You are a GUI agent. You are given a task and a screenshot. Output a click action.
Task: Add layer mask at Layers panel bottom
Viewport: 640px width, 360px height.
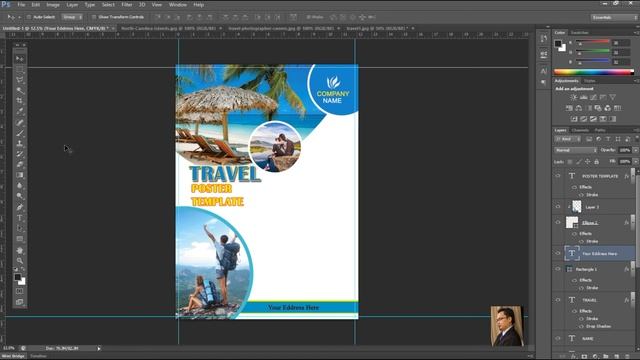(584, 356)
